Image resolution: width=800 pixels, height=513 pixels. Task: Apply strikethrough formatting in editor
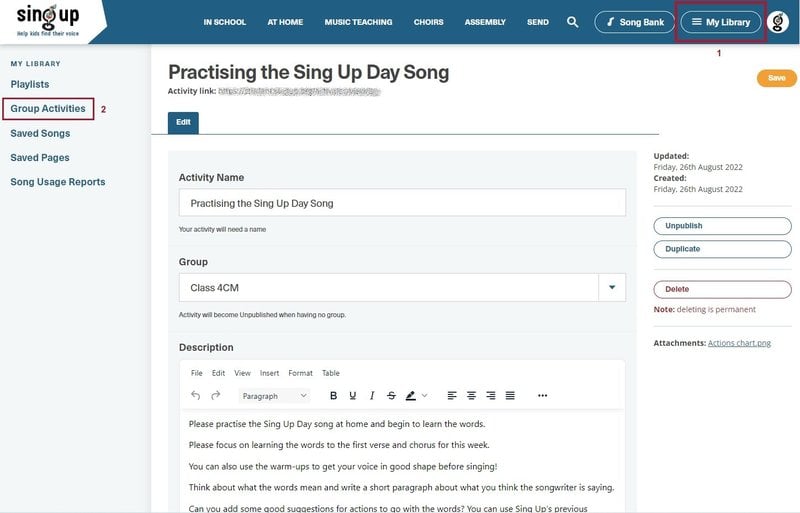[x=391, y=396]
